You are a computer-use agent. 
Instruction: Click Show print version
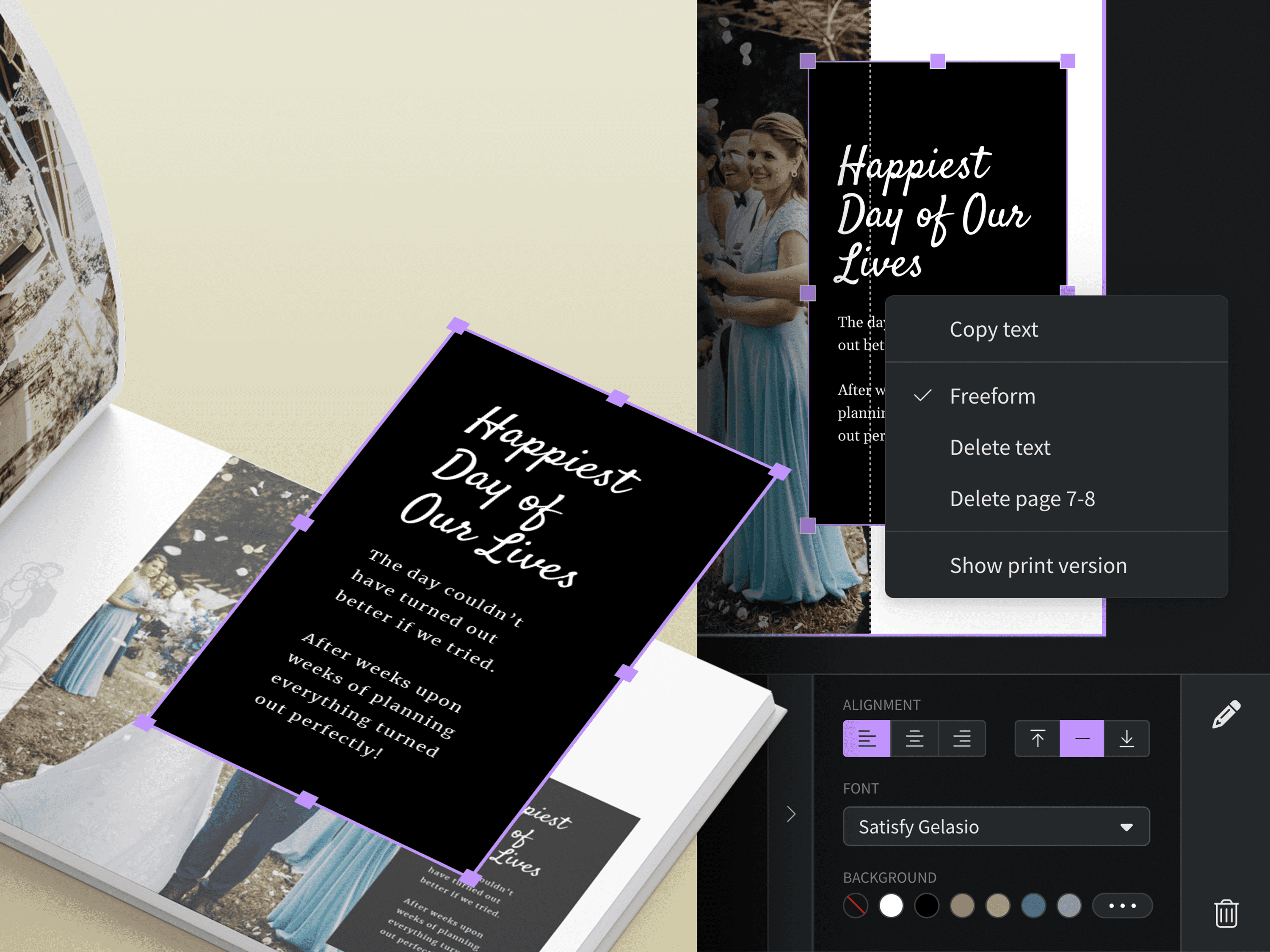1038,566
